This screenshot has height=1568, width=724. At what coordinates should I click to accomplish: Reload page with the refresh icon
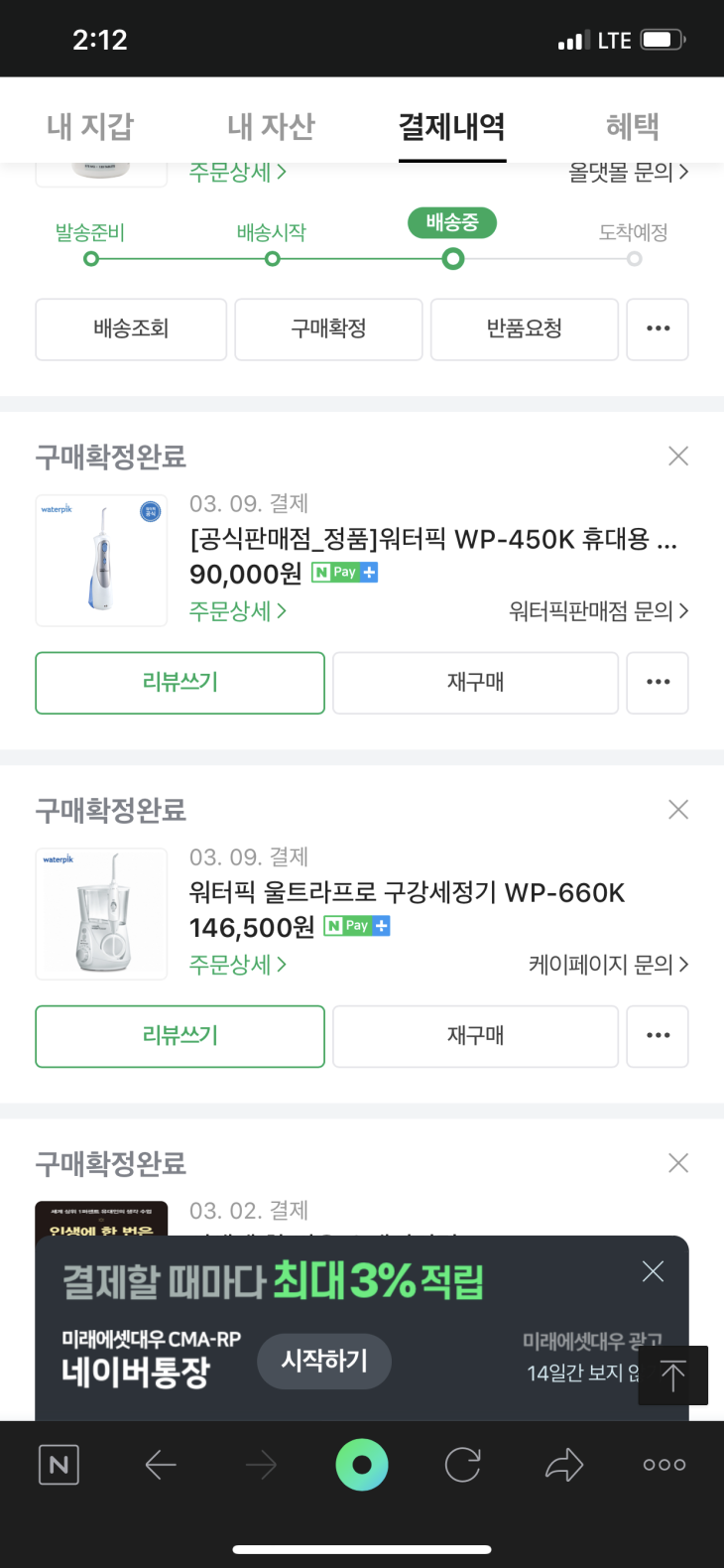coord(463,1465)
